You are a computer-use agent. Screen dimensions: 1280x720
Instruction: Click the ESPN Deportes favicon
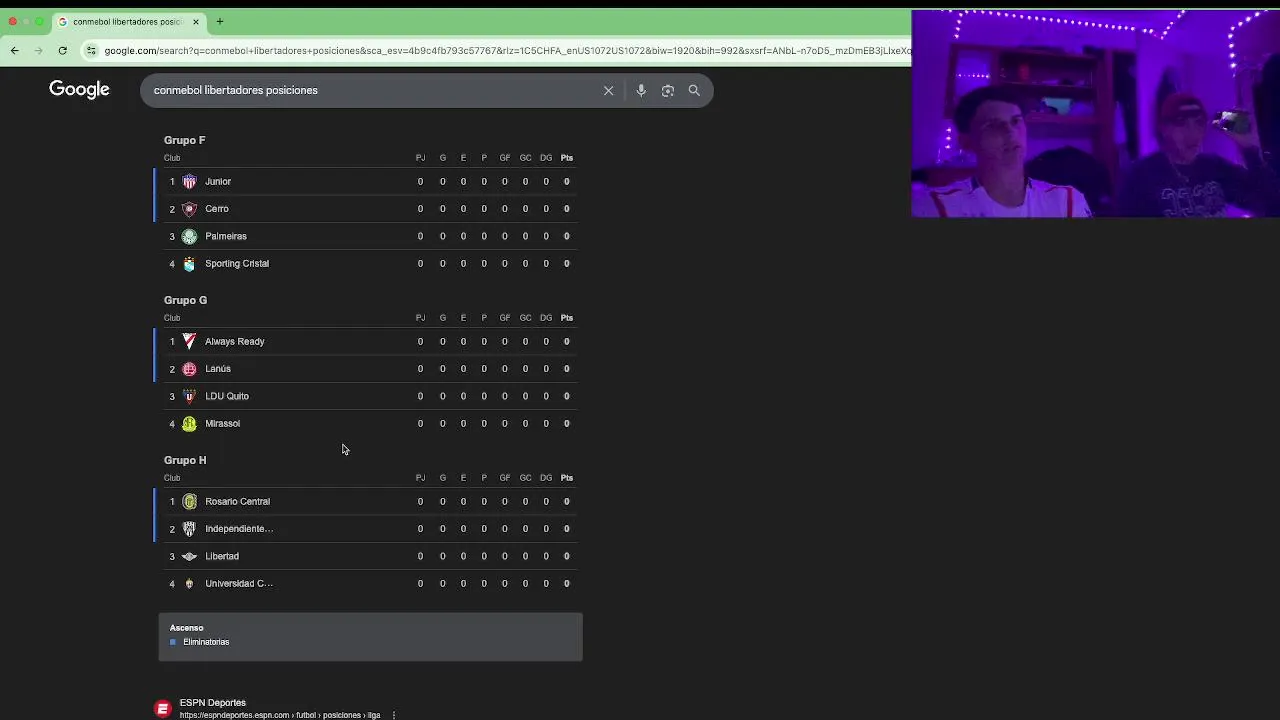(163, 708)
